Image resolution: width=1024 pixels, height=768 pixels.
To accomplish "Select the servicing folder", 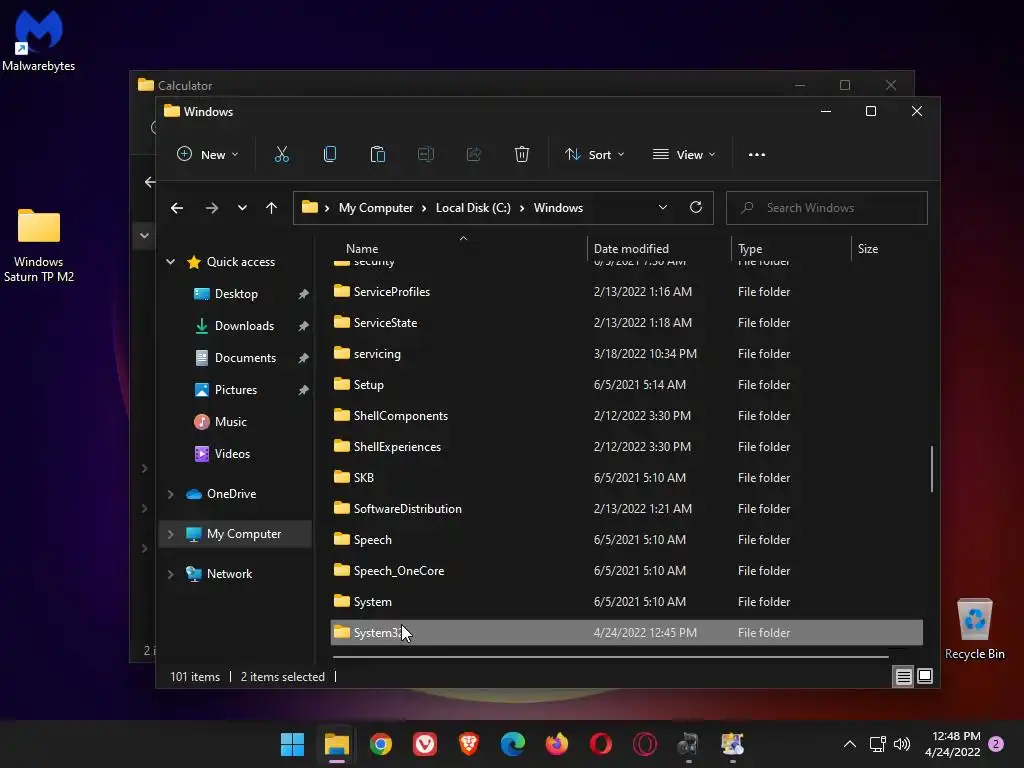I will (627, 354).
